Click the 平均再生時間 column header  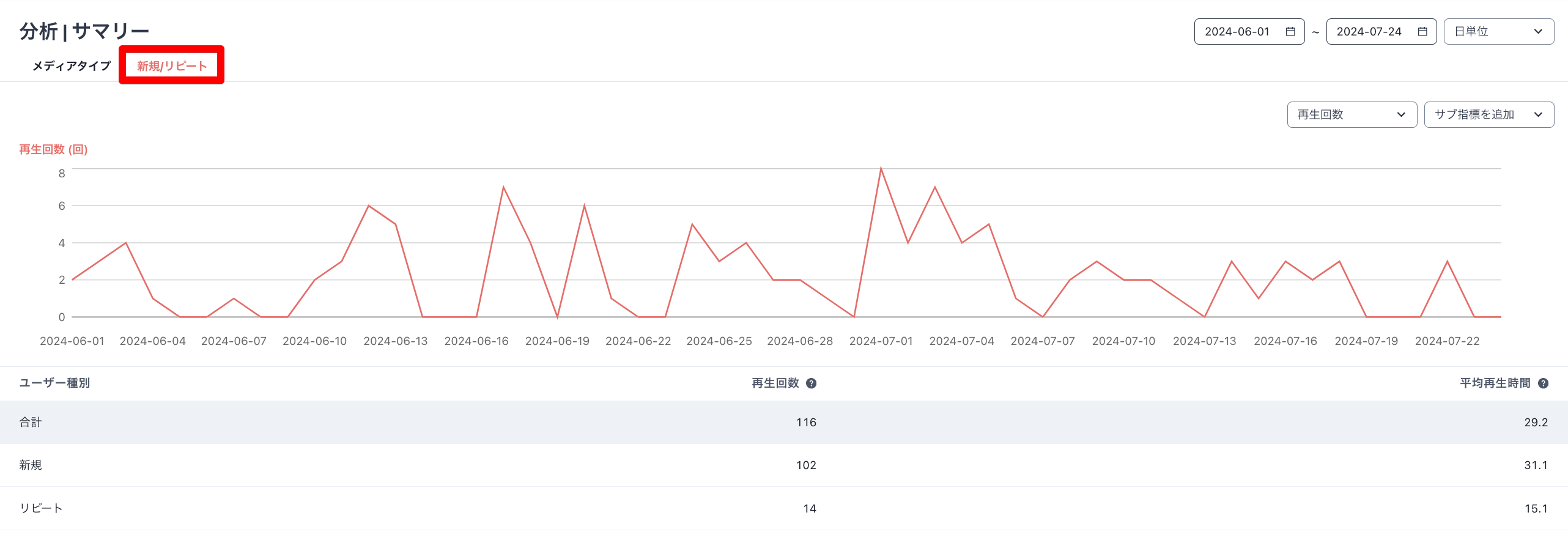pyautogui.click(x=1495, y=383)
